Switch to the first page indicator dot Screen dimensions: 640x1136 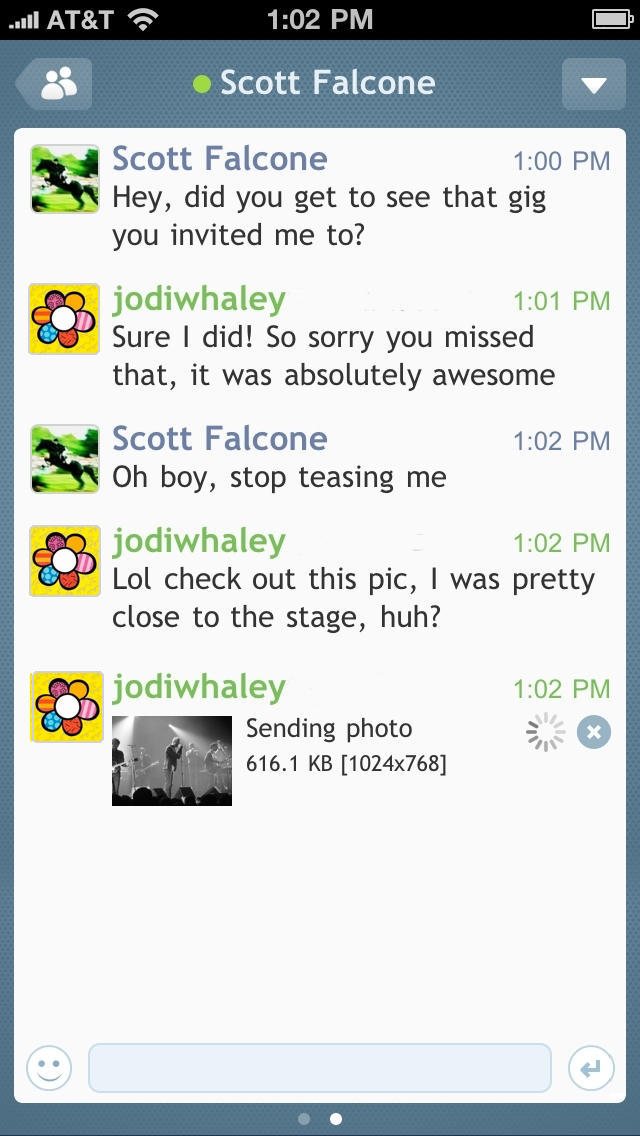(304, 1119)
